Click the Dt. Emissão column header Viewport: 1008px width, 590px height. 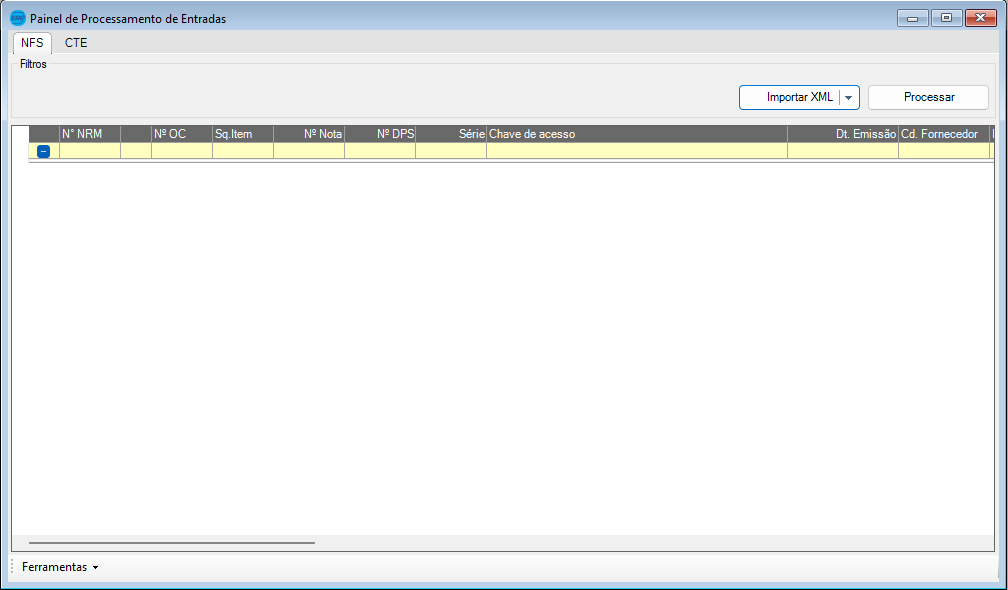tap(843, 134)
